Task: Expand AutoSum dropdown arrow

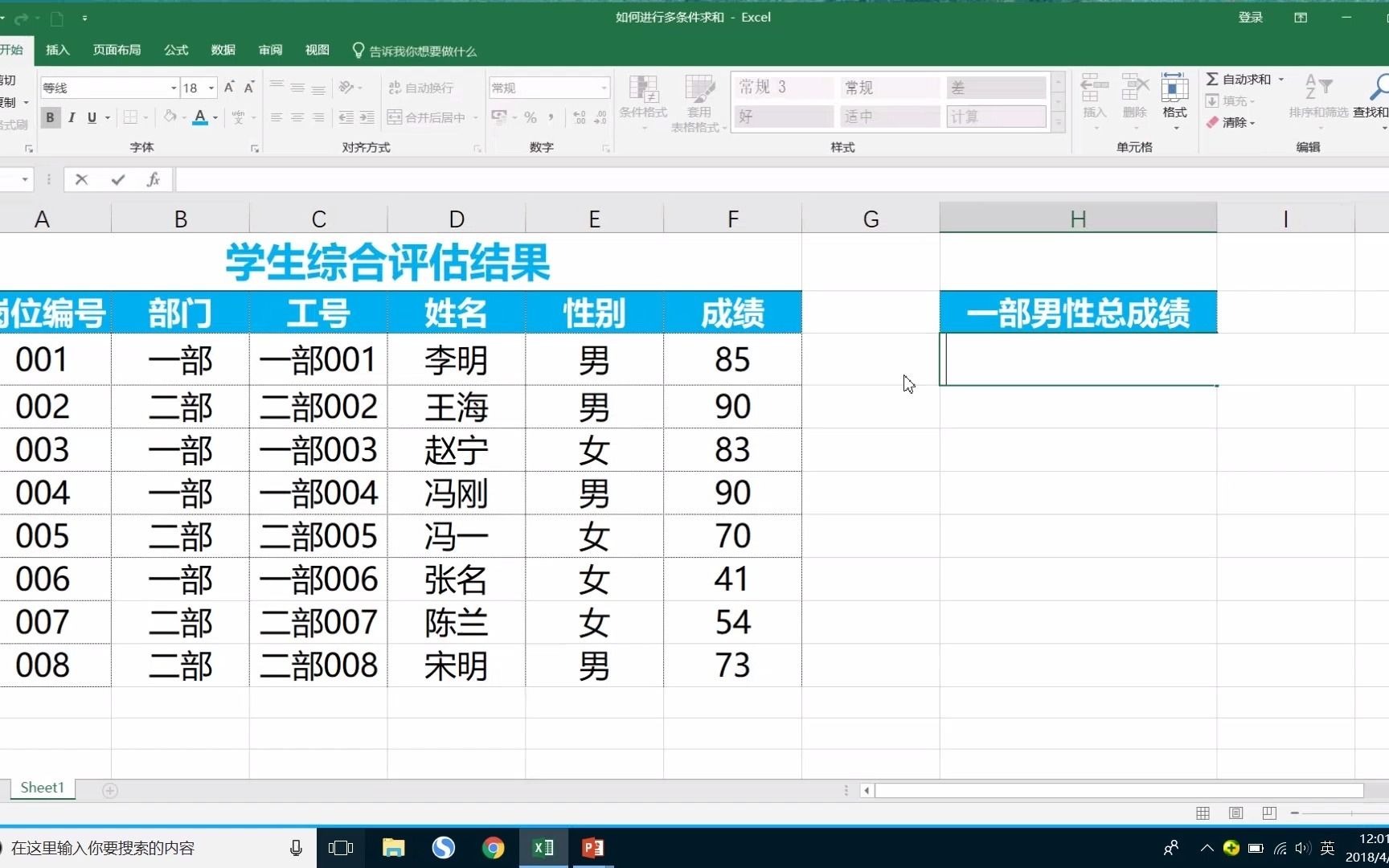Action: (x=1281, y=79)
